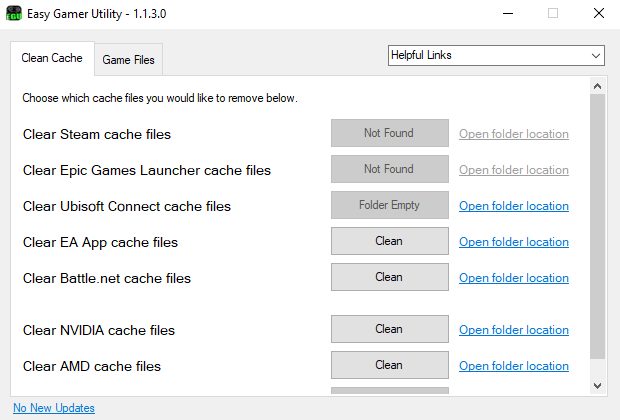Click the 'Clear Steam cache files' label

[97, 134]
